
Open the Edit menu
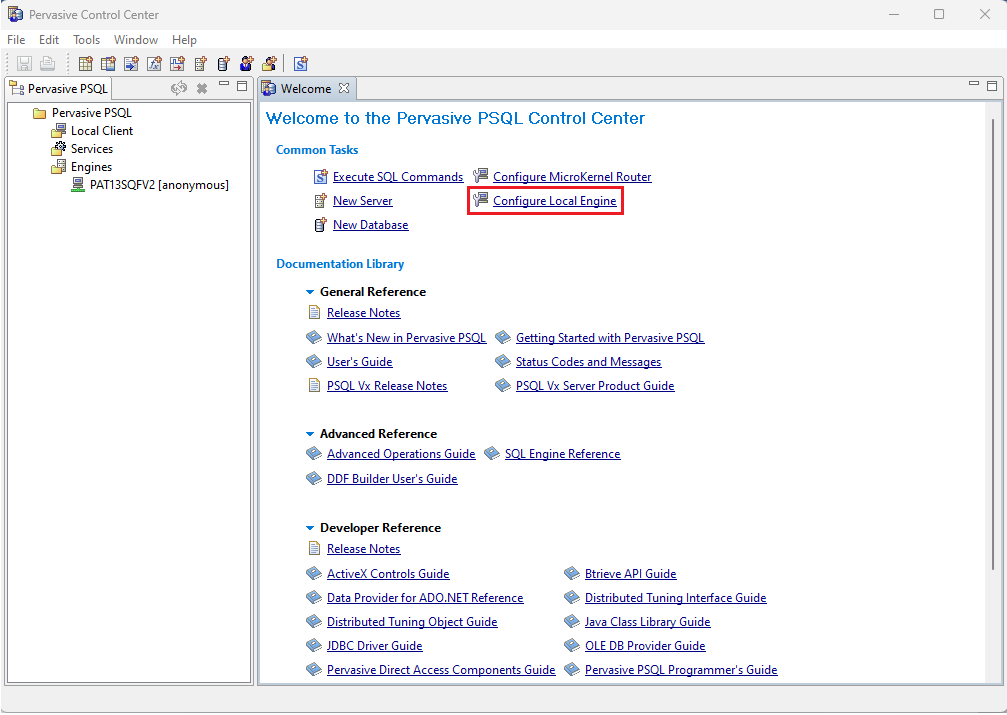(x=49, y=40)
